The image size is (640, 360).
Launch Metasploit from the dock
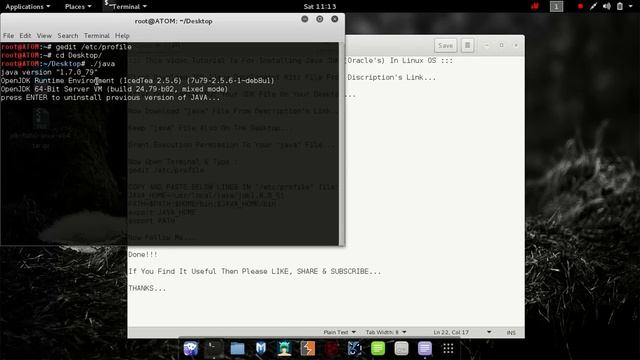coord(261,348)
